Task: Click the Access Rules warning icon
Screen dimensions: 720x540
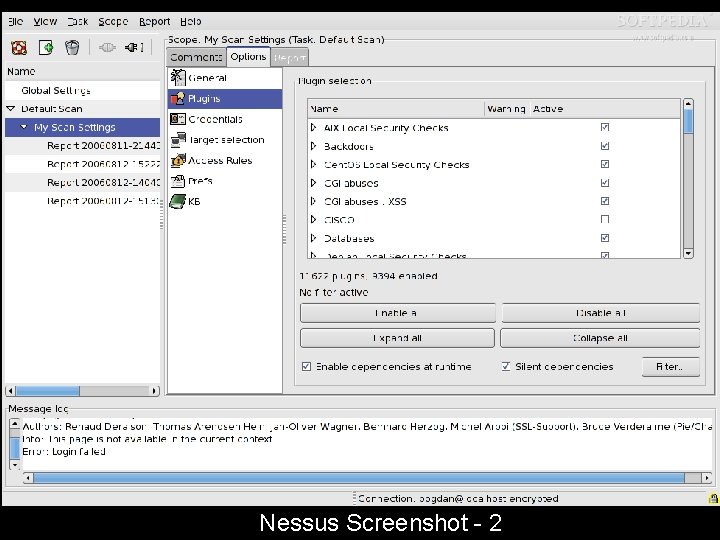Action: (178, 160)
